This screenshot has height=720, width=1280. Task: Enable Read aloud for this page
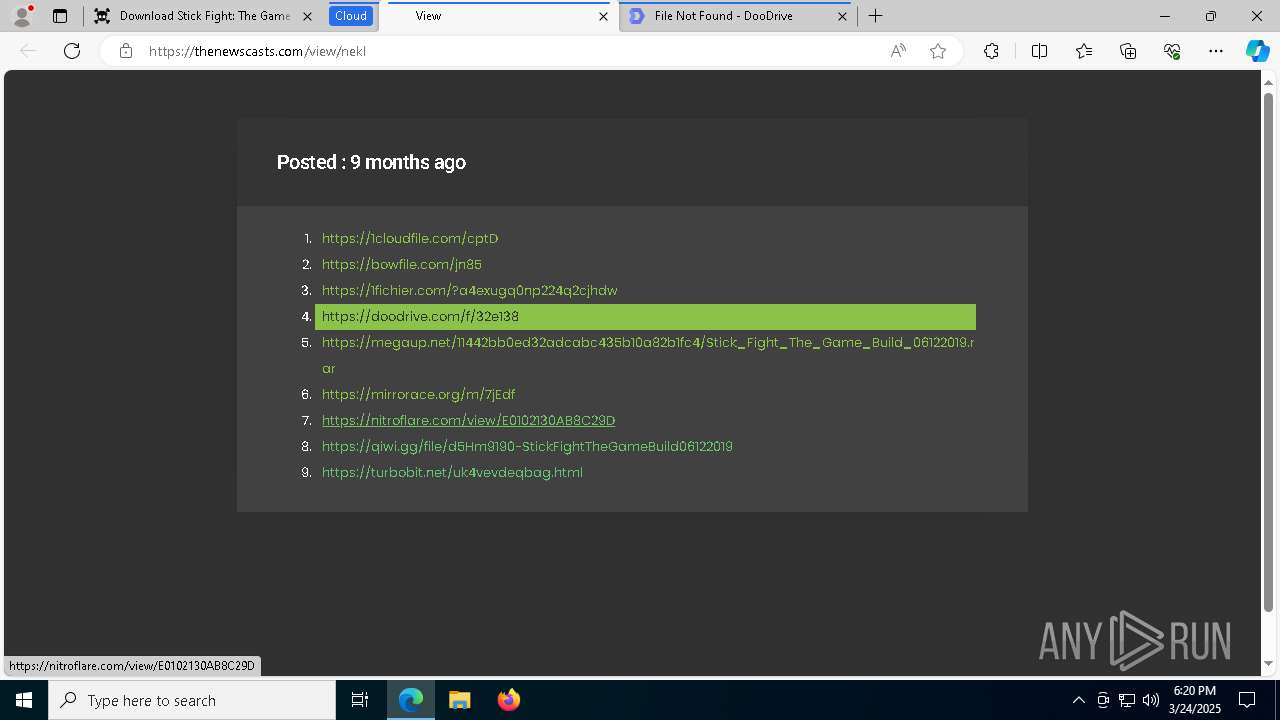[898, 51]
